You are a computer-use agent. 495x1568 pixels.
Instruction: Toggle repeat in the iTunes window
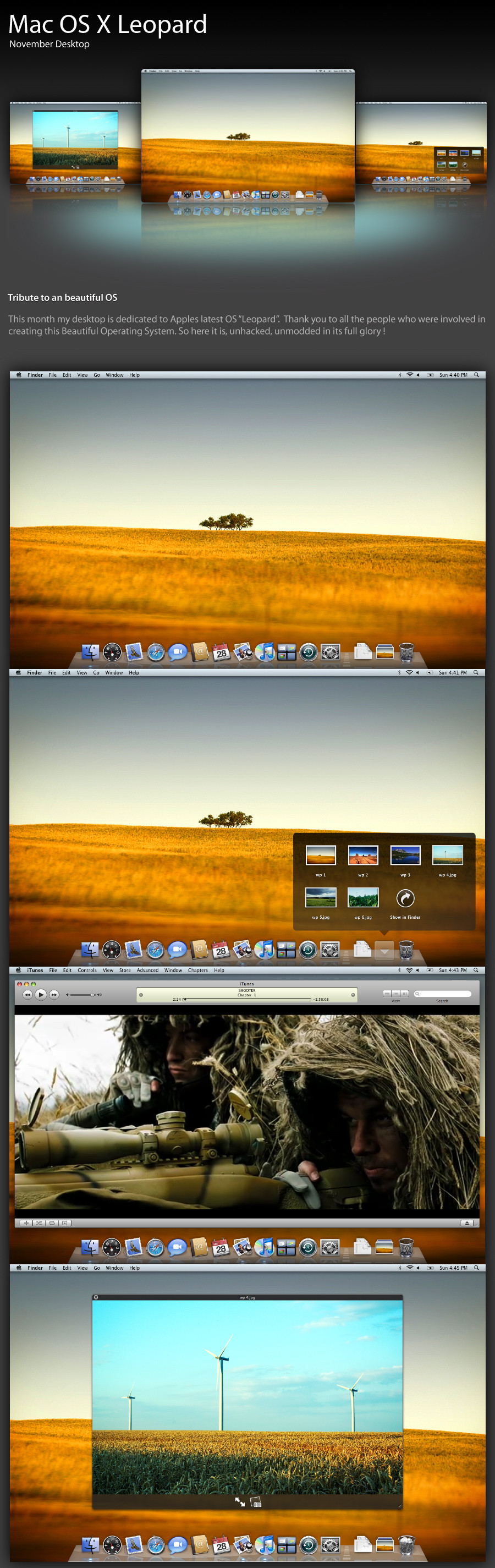[x=52, y=1222]
